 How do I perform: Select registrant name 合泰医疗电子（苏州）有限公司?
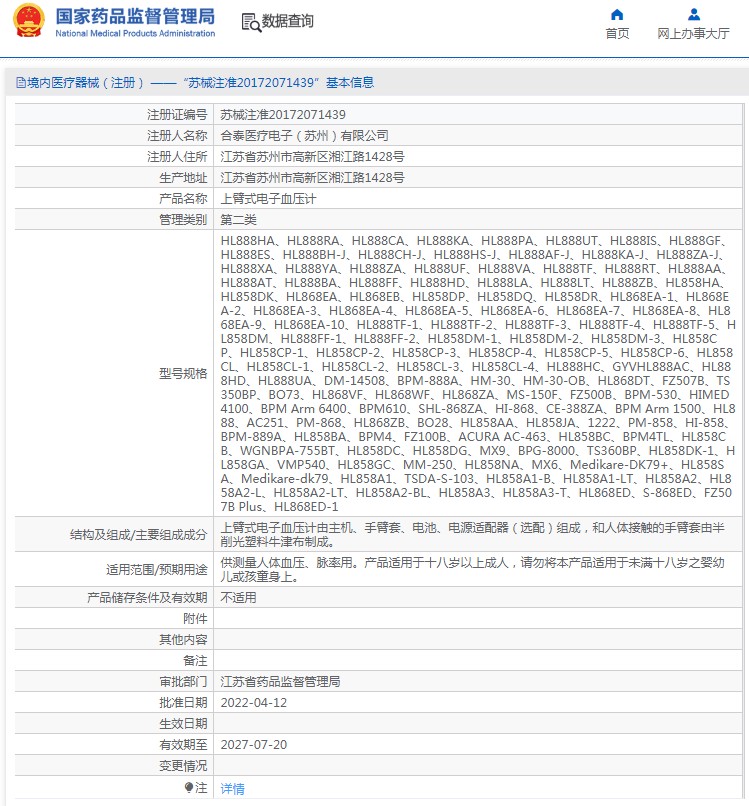304,136
